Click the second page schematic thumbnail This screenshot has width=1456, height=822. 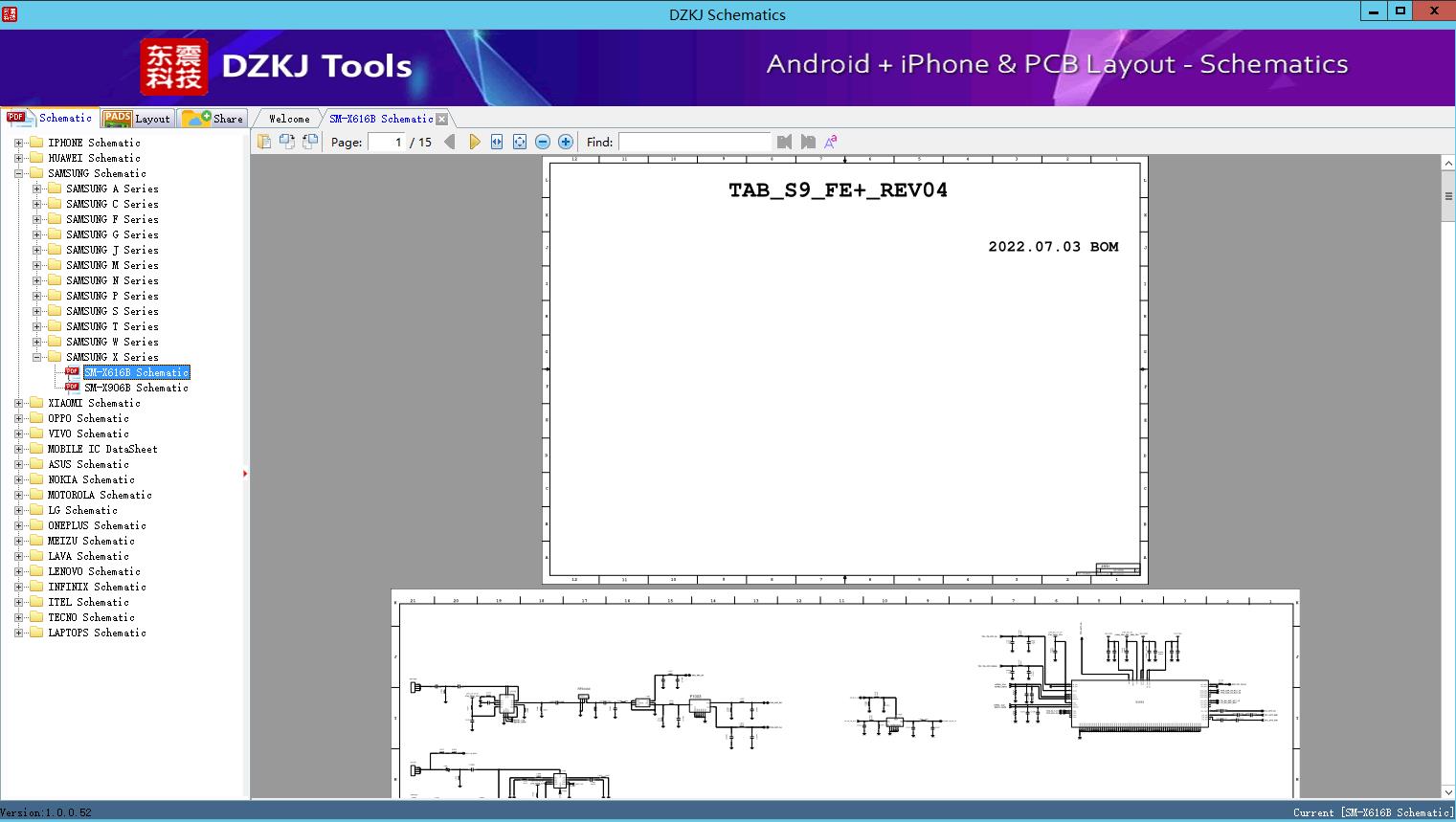click(845, 694)
